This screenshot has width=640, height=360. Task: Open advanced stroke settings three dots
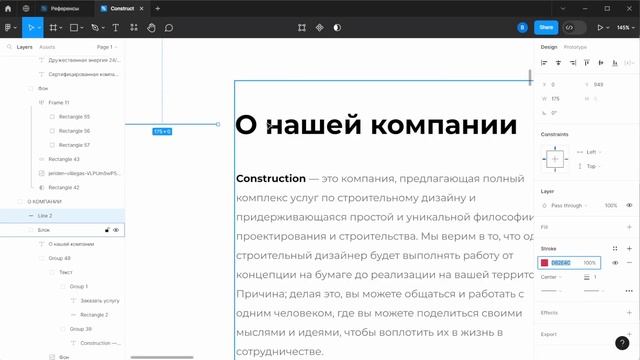pyautogui.click(x=629, y=291)
